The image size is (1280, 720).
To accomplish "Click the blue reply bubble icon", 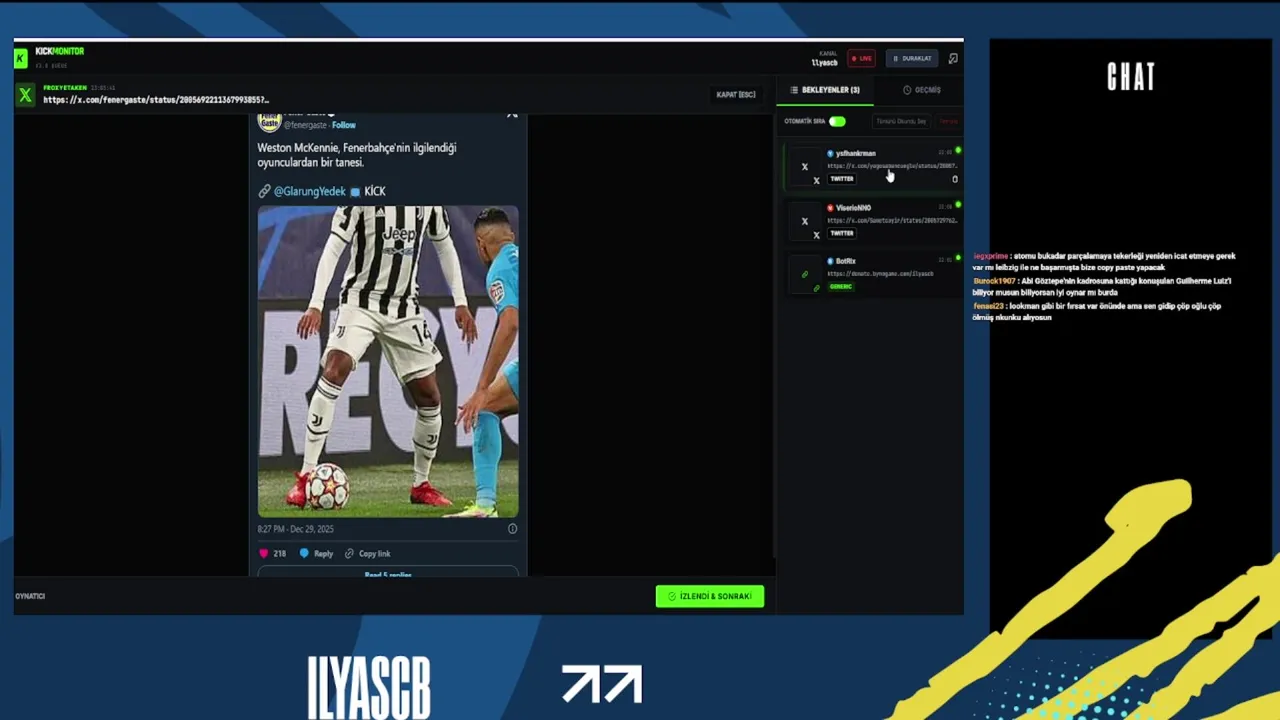I will (x=304, y=553).
